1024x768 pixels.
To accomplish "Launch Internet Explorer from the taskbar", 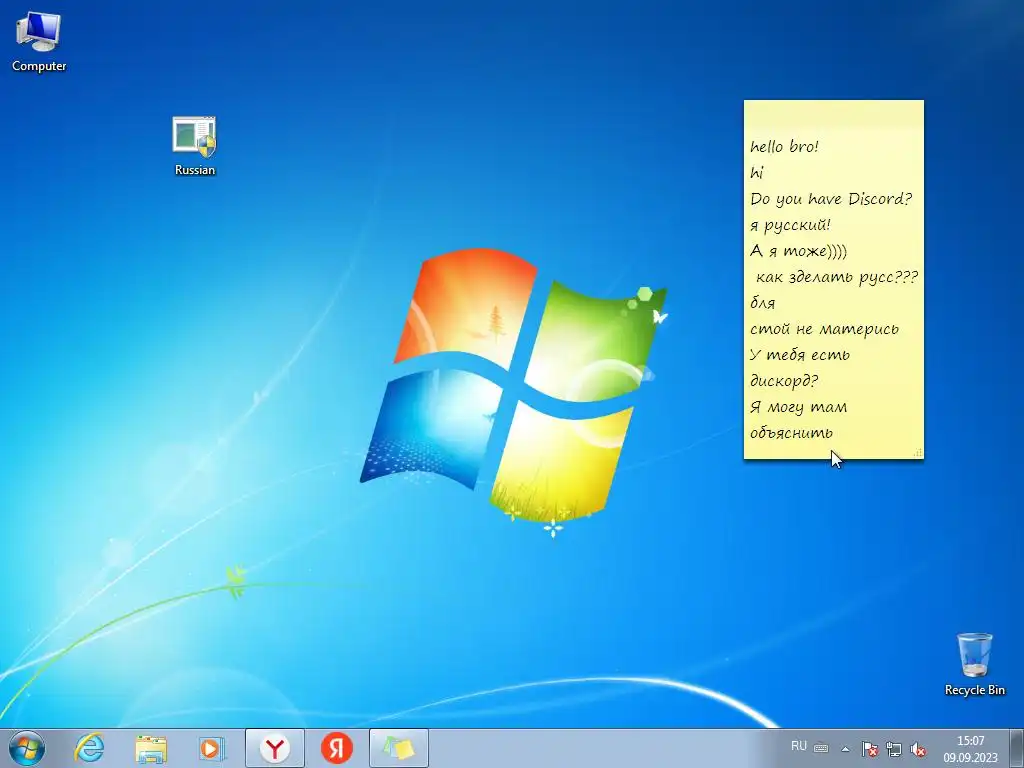I will (89, 748).
